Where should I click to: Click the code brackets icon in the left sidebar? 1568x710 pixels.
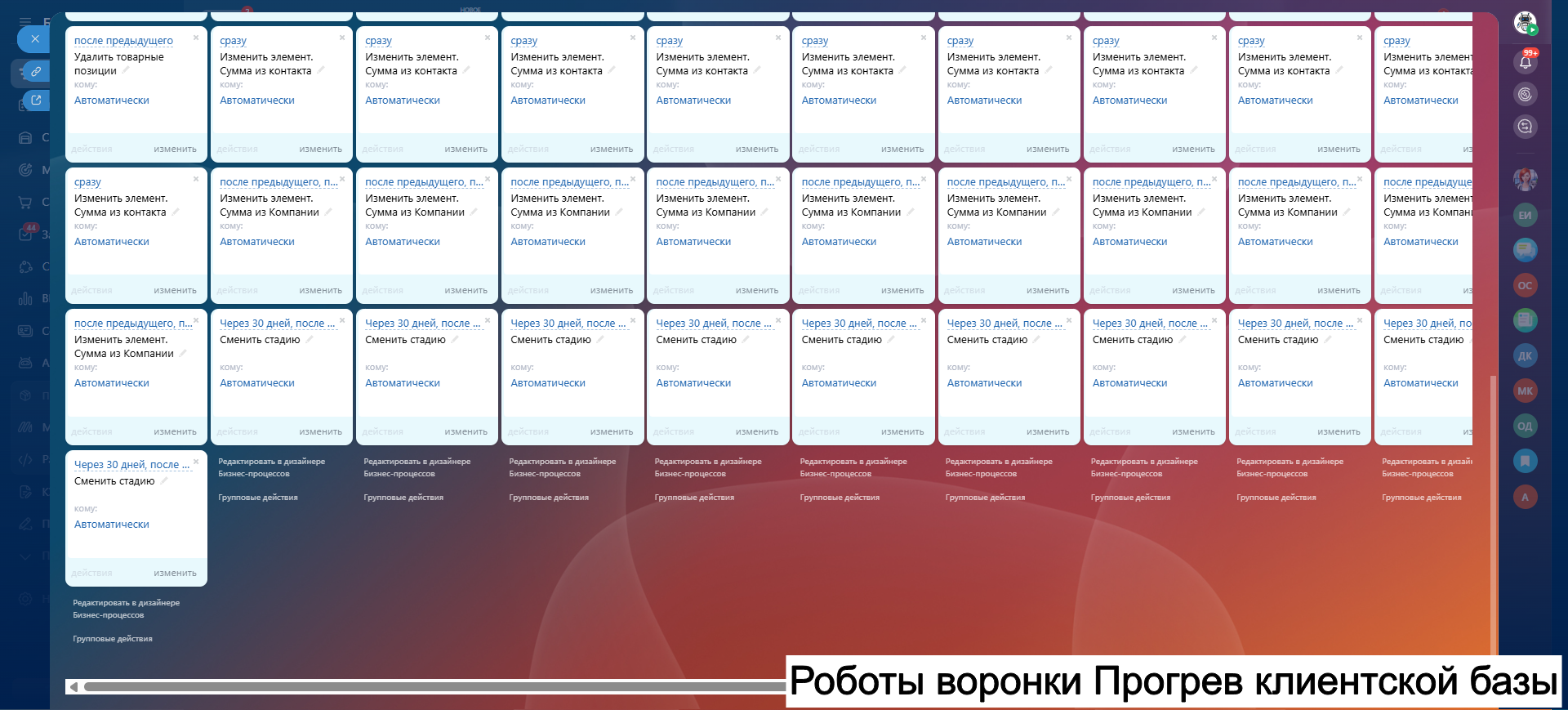[x=25, y=459]
